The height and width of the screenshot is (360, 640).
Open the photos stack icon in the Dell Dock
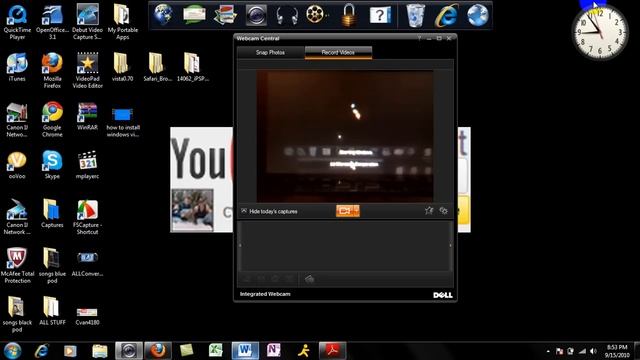coord(225,15)
